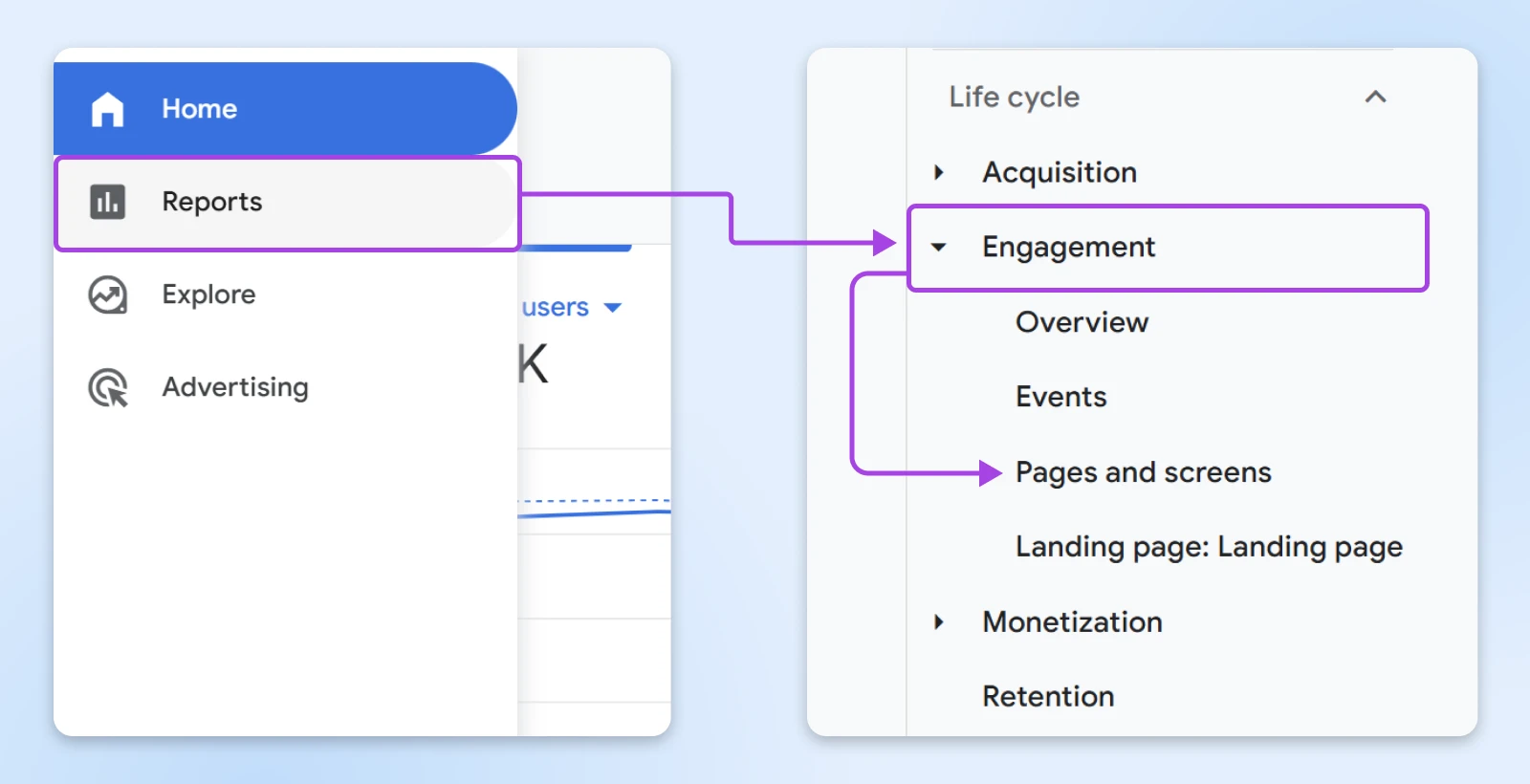Click the Home house icon

coord(107,109)
